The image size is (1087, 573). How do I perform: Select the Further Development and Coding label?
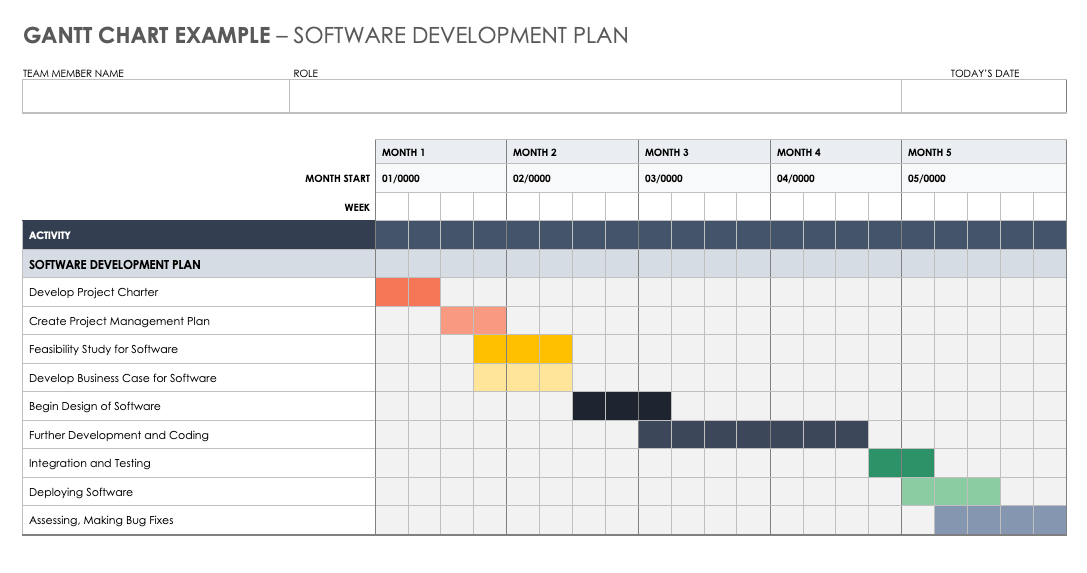tap(119, 436)
